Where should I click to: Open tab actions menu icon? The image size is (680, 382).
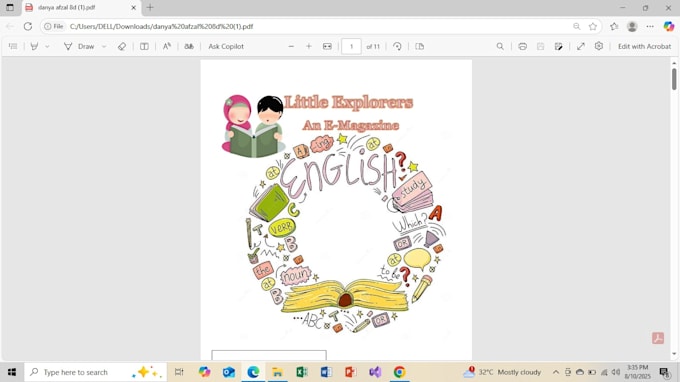coord(10,7)
